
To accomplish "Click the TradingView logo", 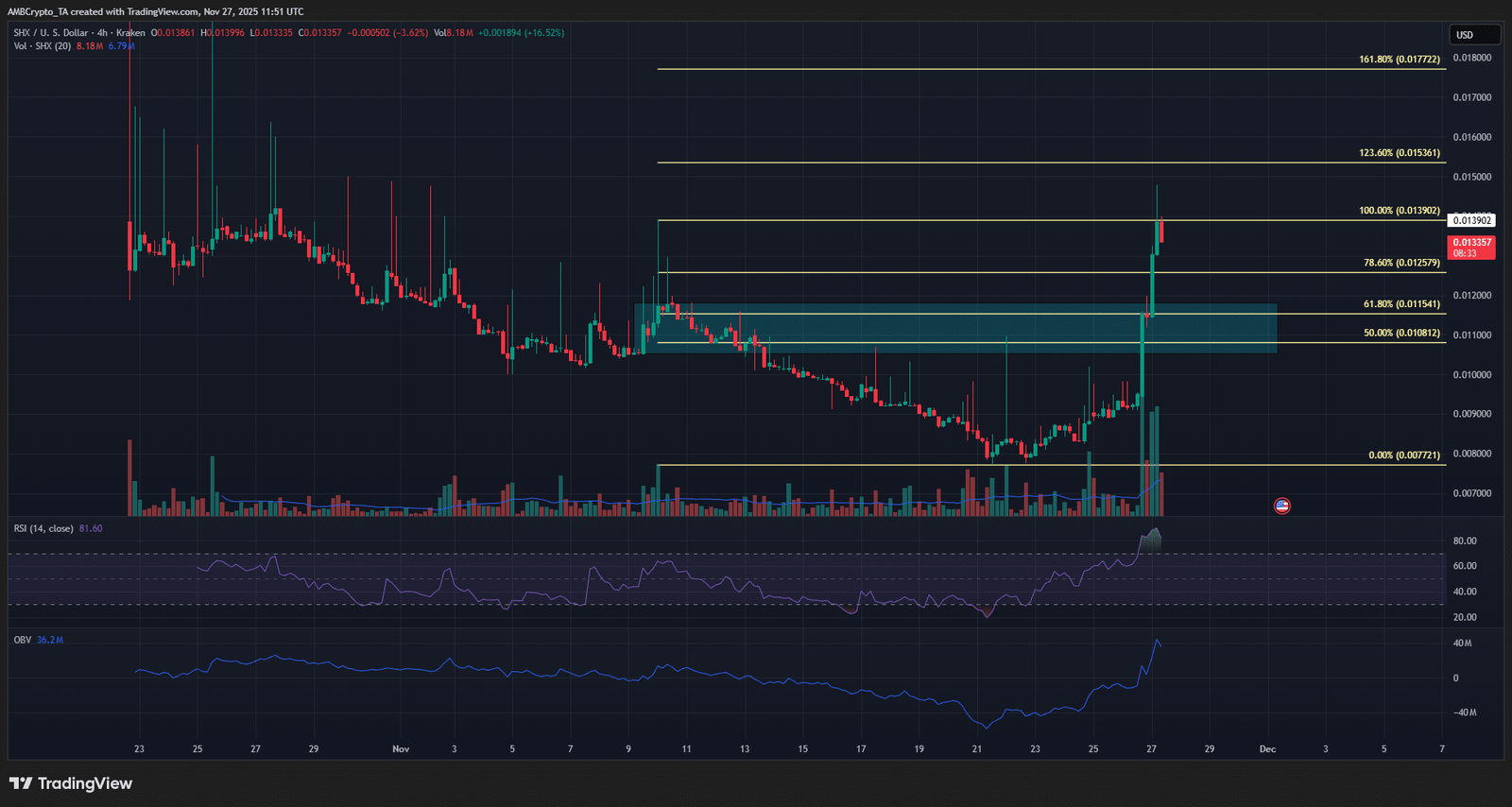I will pos(71,783).
